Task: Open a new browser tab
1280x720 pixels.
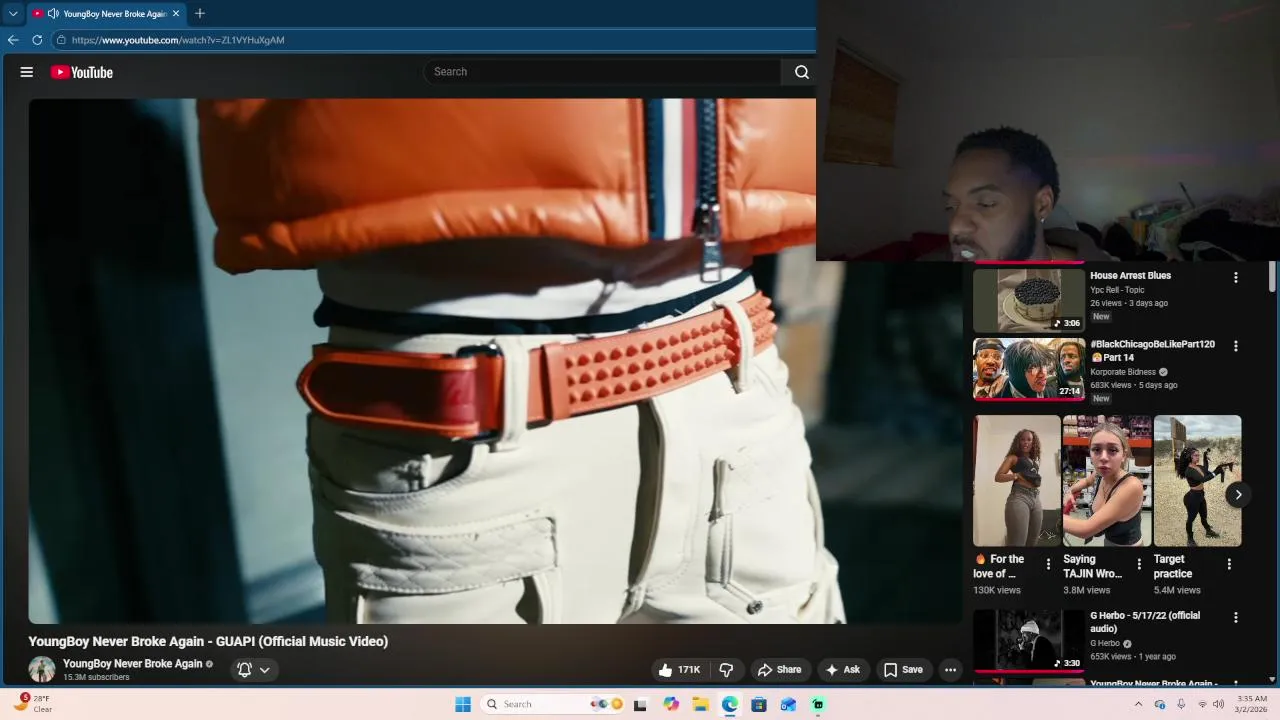Action: click(200, 13)
